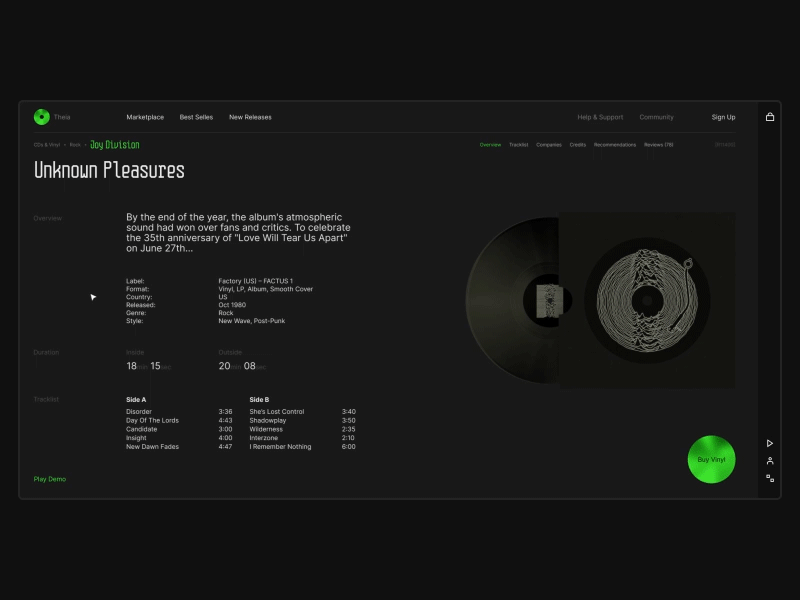Open Marketplace in the top nav
Image resolution: width=800 pixels, height=600 pixels.
pyautogui.click(x=145, y=117)
